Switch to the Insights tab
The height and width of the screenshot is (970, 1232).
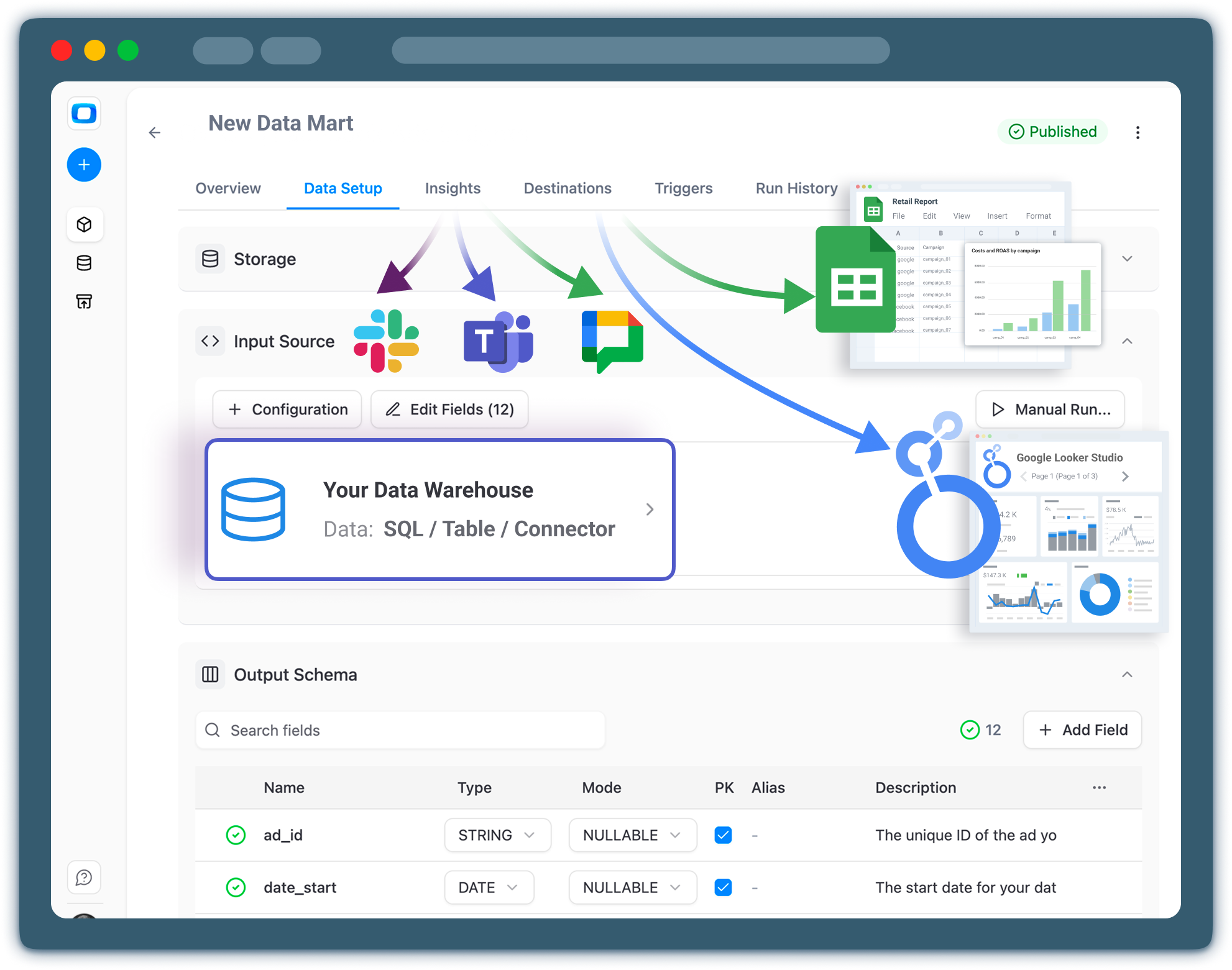(453, 188)
